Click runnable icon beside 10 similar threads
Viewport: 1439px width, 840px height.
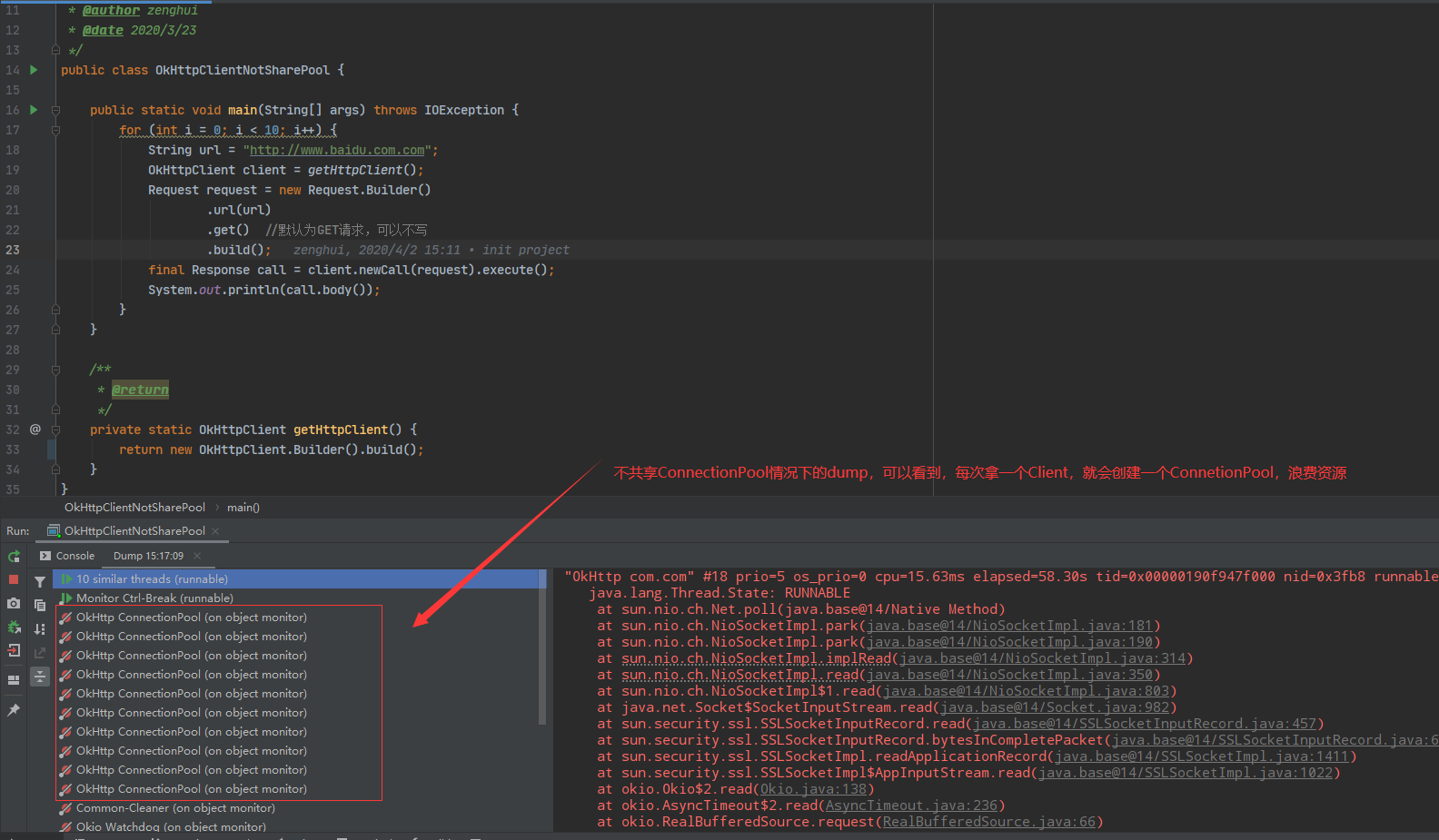point(66,579)
